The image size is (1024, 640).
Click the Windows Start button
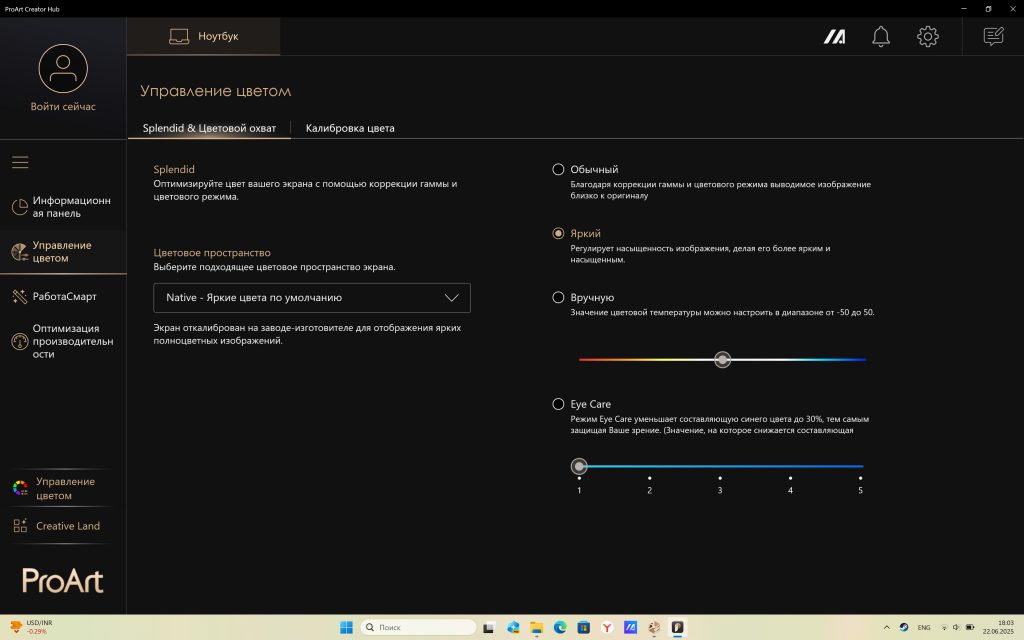(346, 628)
